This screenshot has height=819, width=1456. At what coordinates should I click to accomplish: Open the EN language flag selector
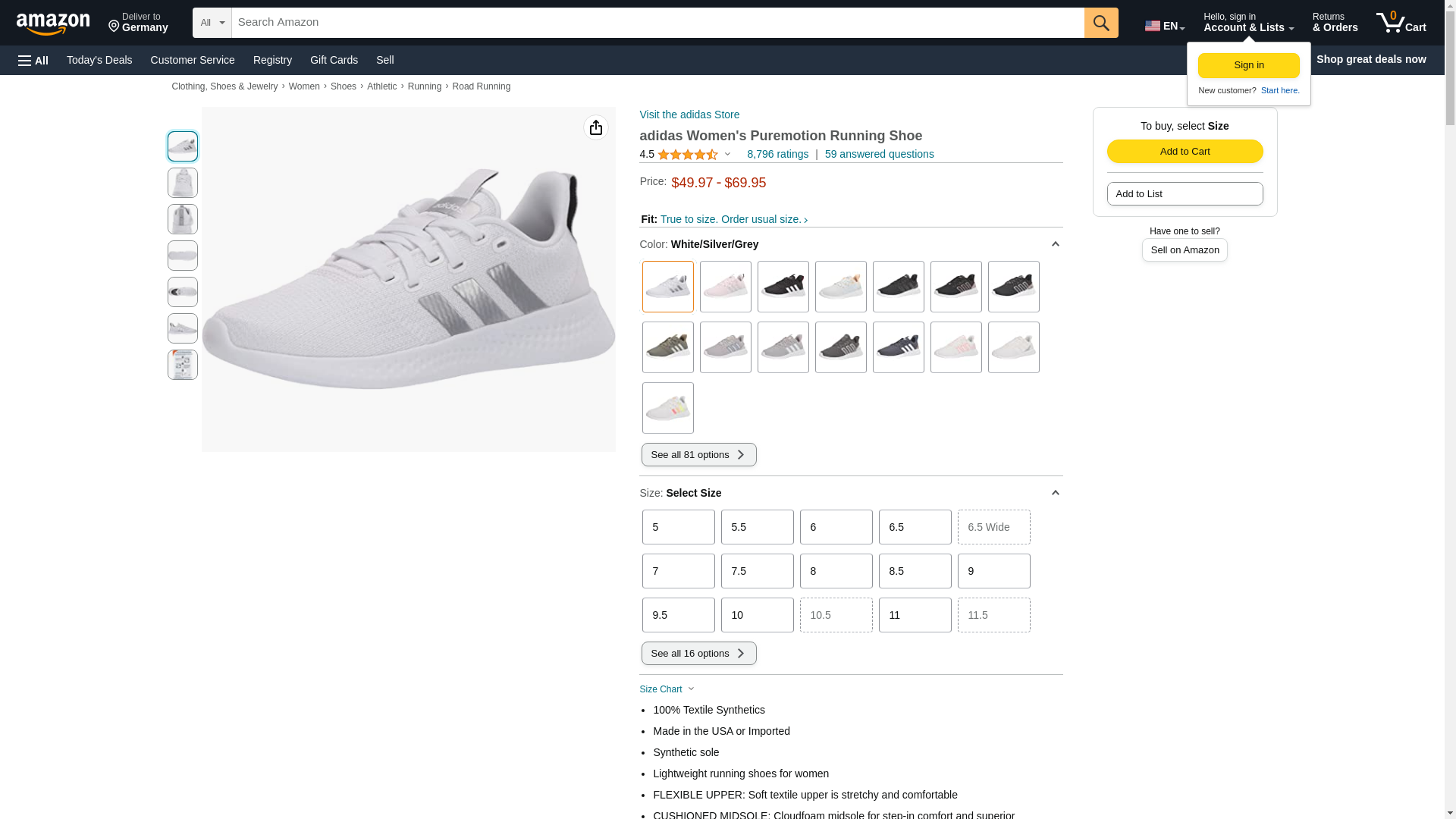tap(1165, 26)
